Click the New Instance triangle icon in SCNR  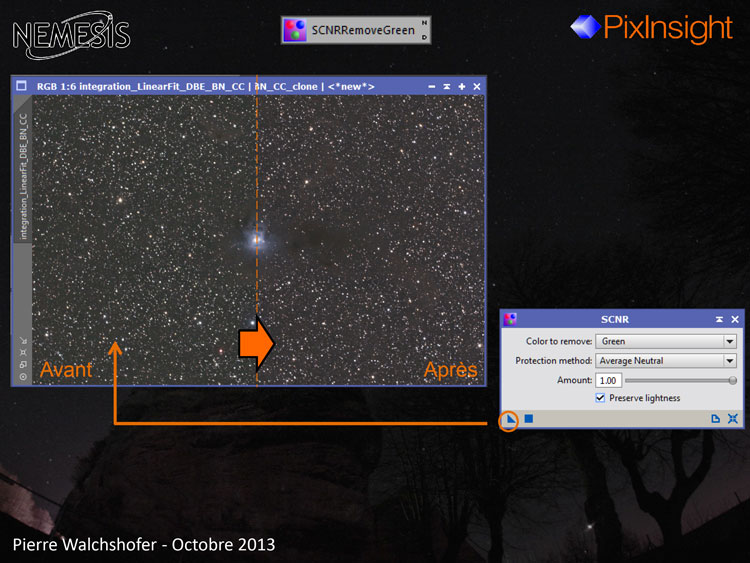point(511,419)
